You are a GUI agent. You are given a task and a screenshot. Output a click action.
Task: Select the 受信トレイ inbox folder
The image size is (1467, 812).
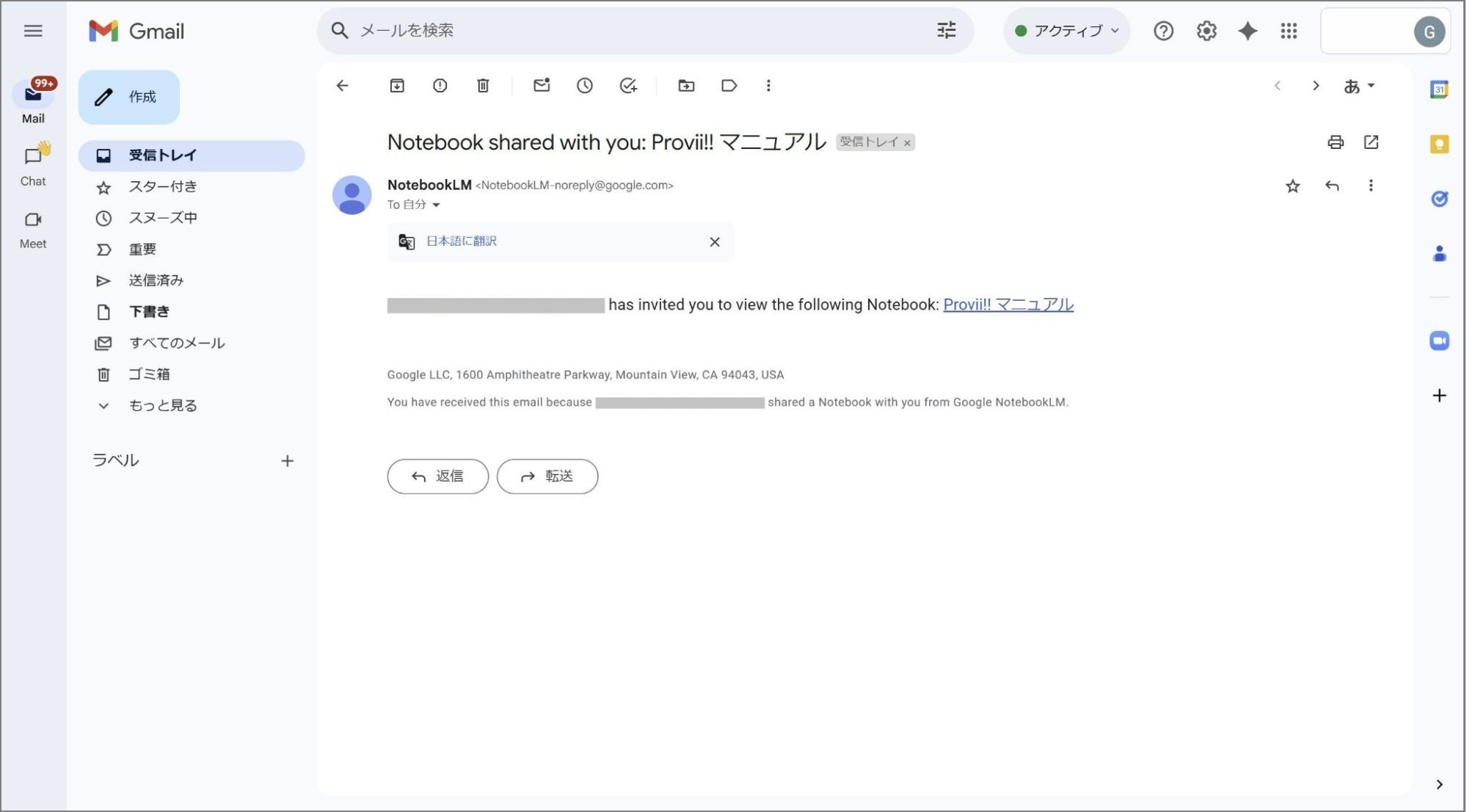pos(192,156)
